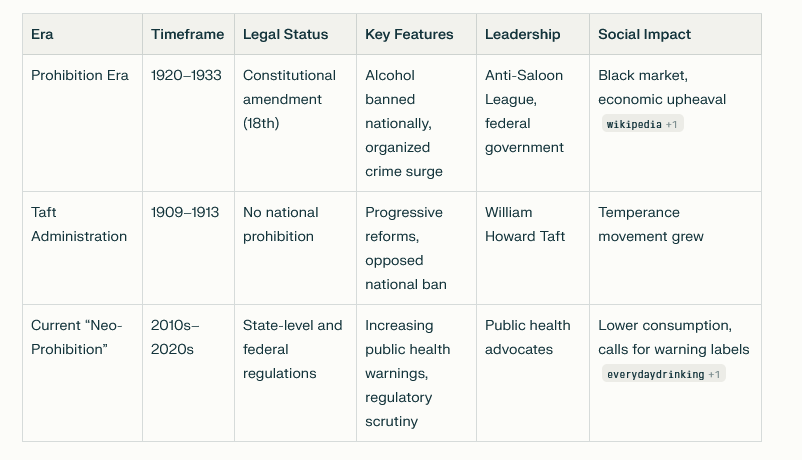Click the Legal Status header cell
This screenshot has width=802, height=460.
point(295,34)
